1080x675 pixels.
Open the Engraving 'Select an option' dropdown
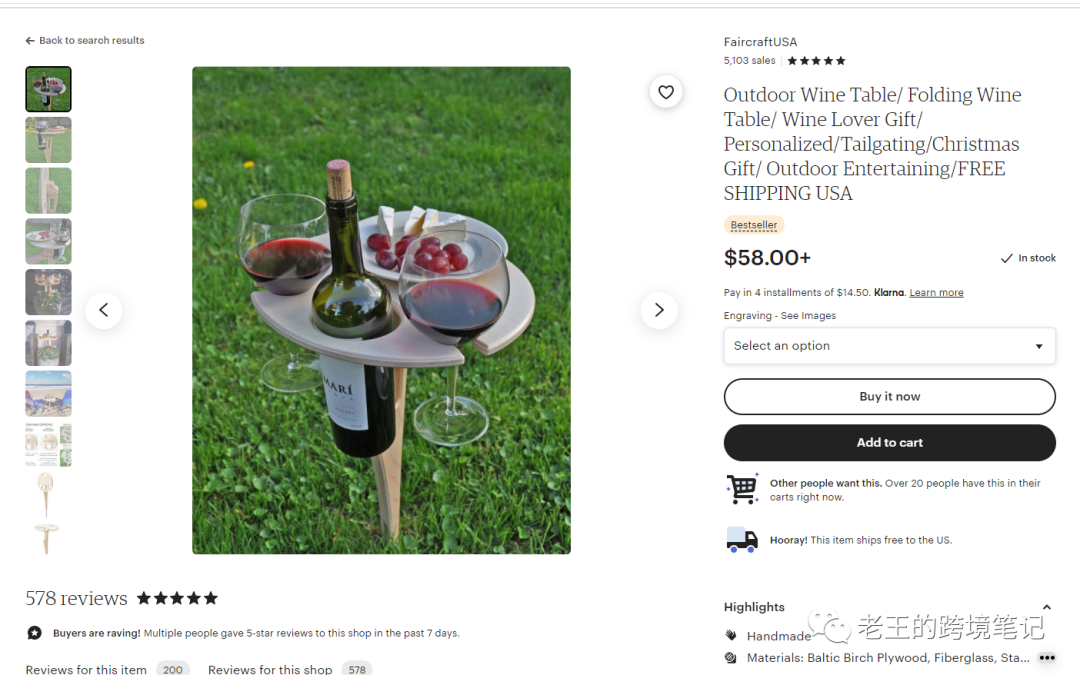click(x=889, y=346)
